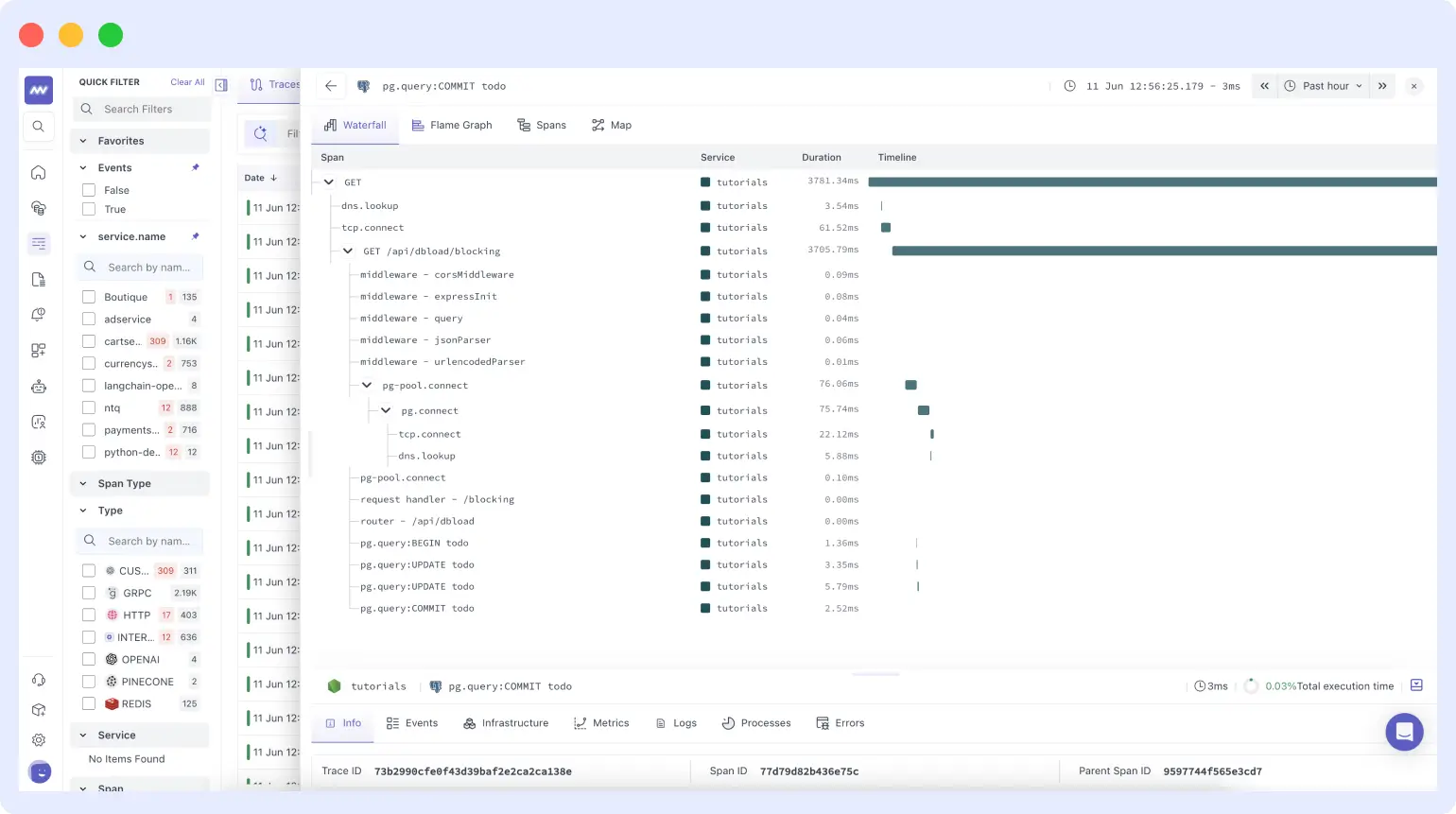The width and height of the screenshot is (1456, 814).
Task: Click the service.name Search by name field
Action: tap(139, 268)
